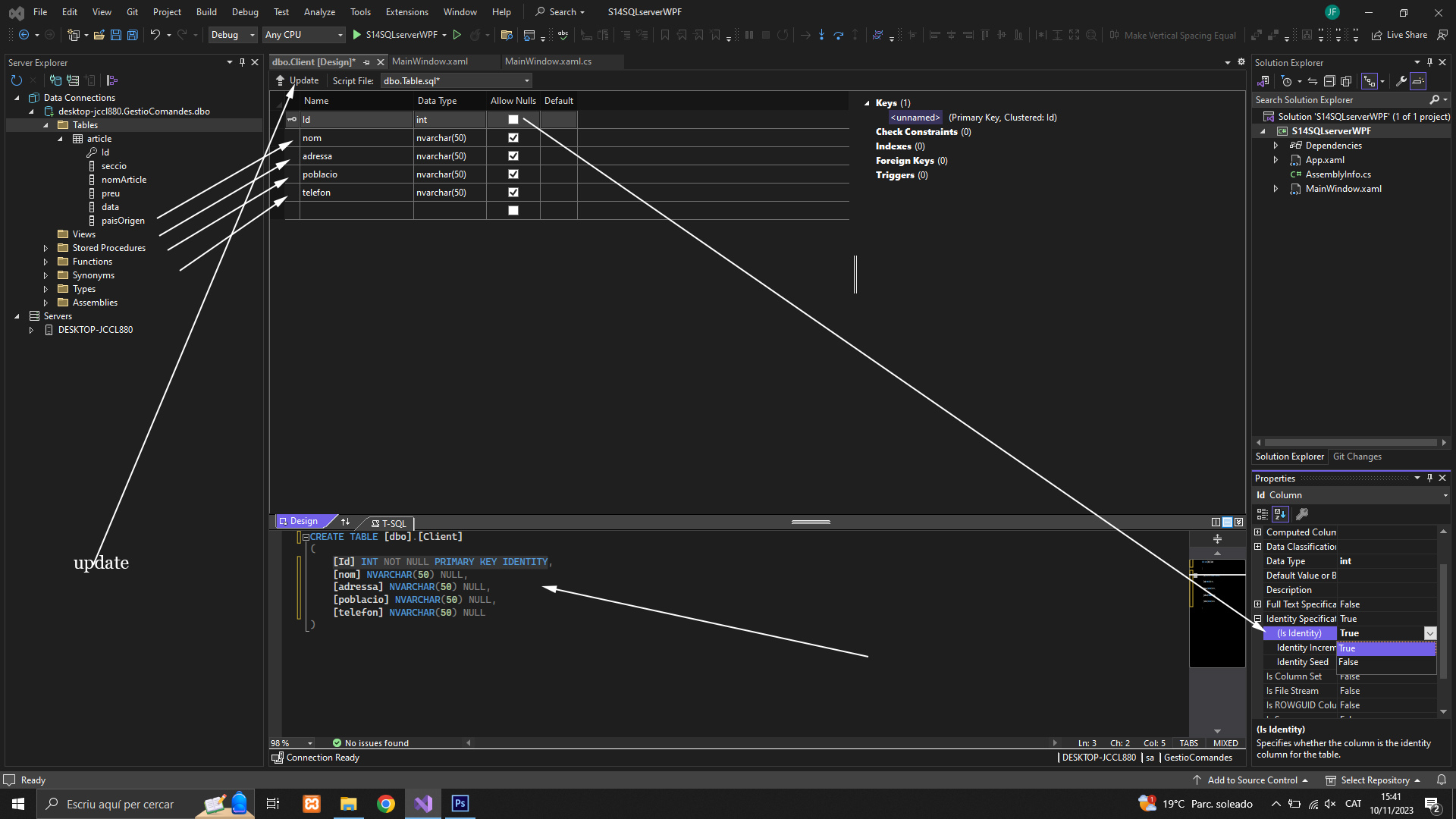Toggle Allow Nulls for telefon column

point(513,193)
